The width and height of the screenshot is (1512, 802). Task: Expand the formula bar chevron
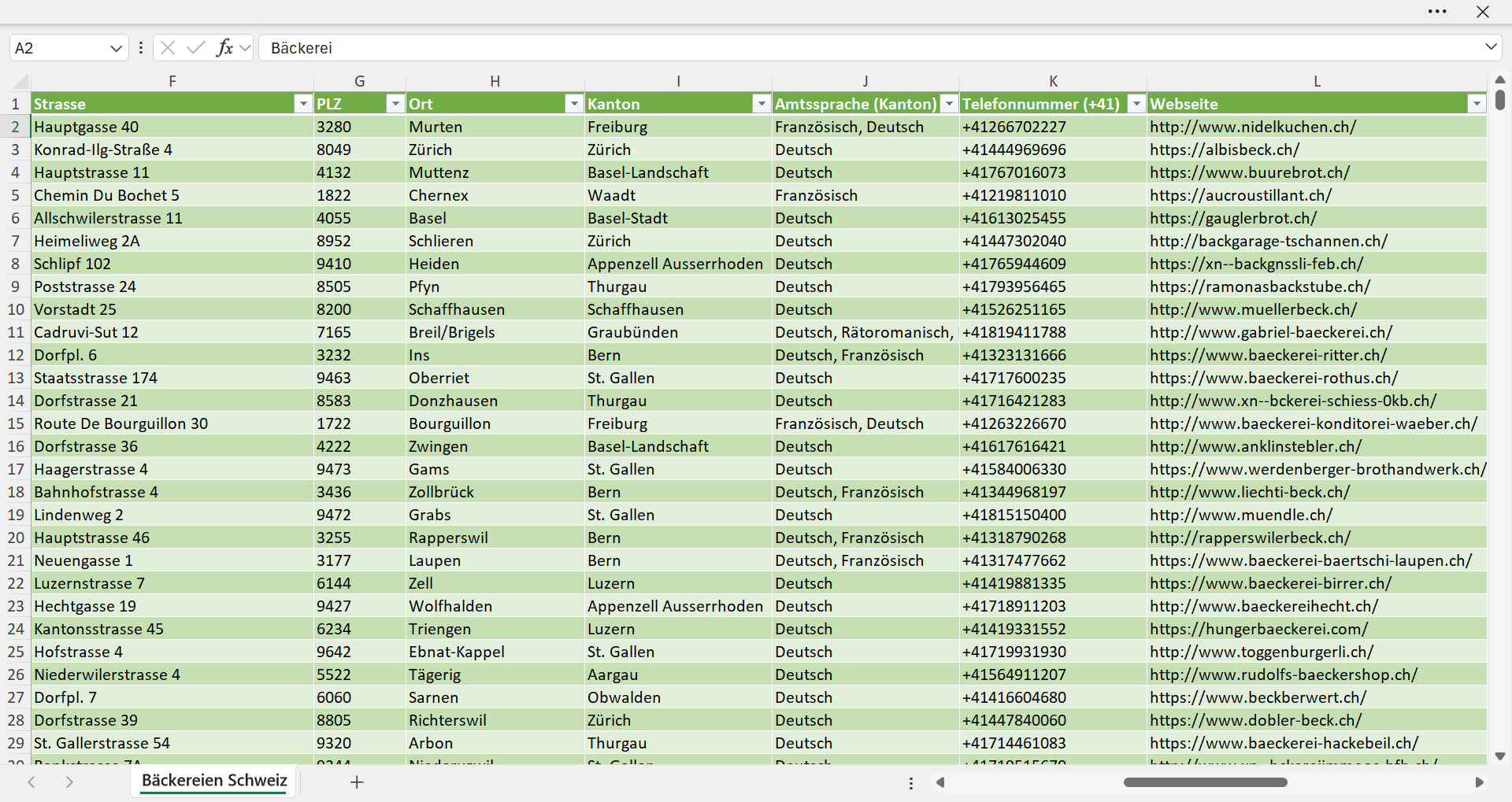point(1491,47)
